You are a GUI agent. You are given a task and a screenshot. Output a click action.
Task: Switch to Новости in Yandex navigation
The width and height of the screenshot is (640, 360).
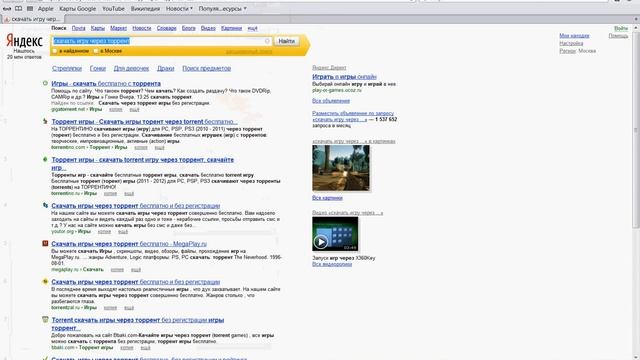click(142, 28)
